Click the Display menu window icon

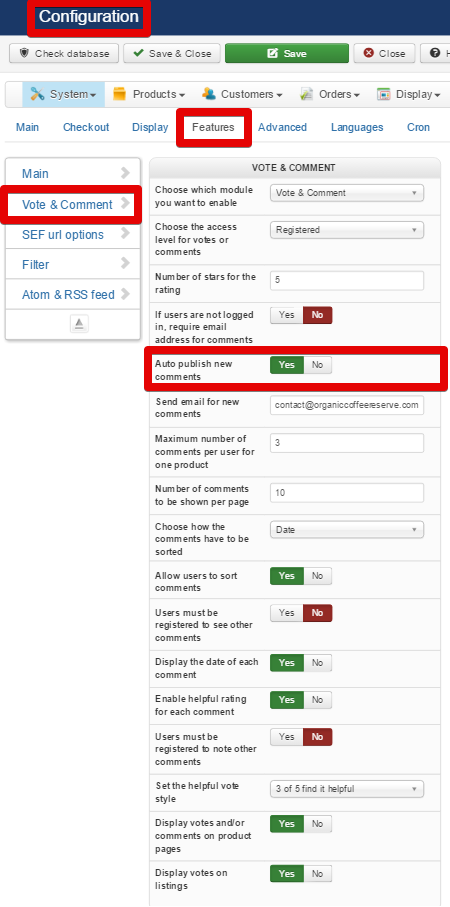tap(383, 94)
